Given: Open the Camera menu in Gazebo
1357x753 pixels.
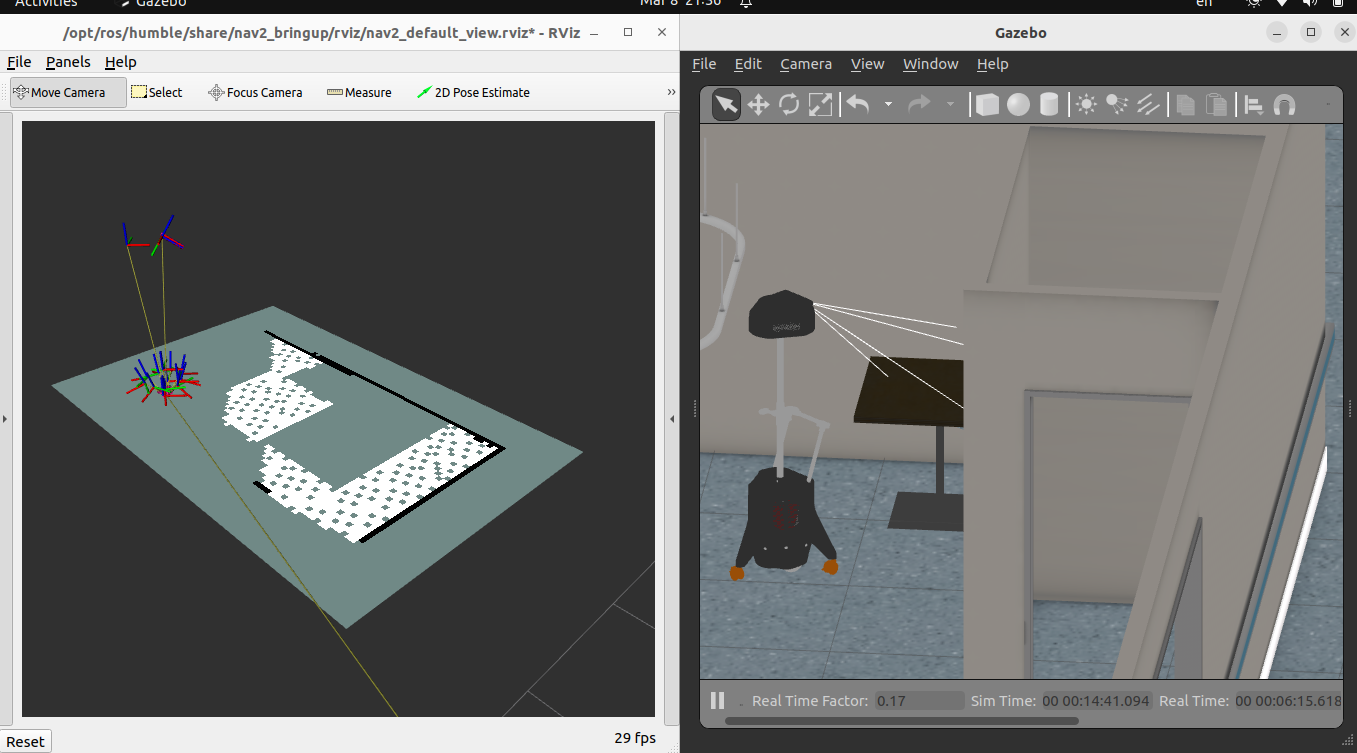Looking at the screenshot, I should pos(805,64).
